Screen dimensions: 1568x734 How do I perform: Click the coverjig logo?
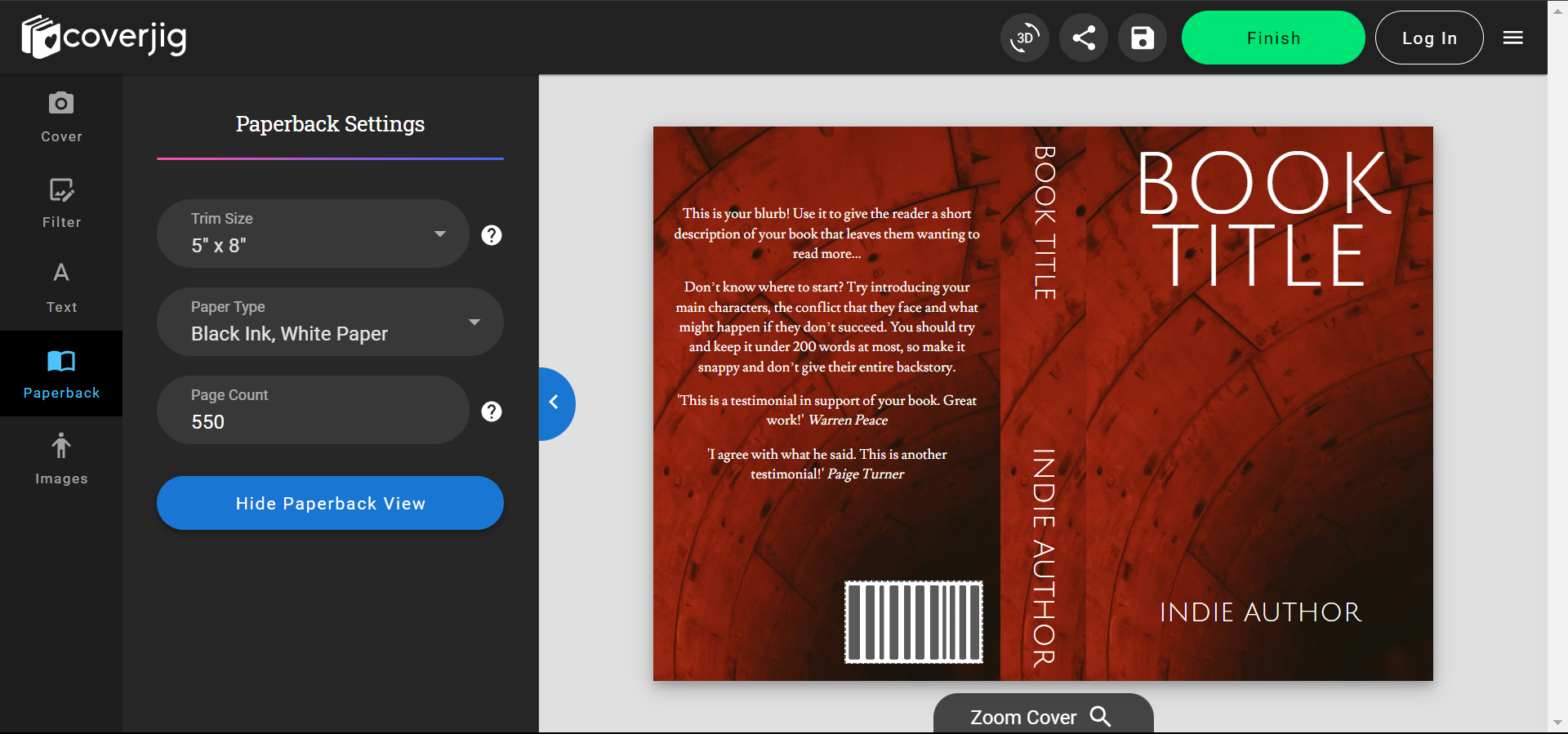(105, 38)
